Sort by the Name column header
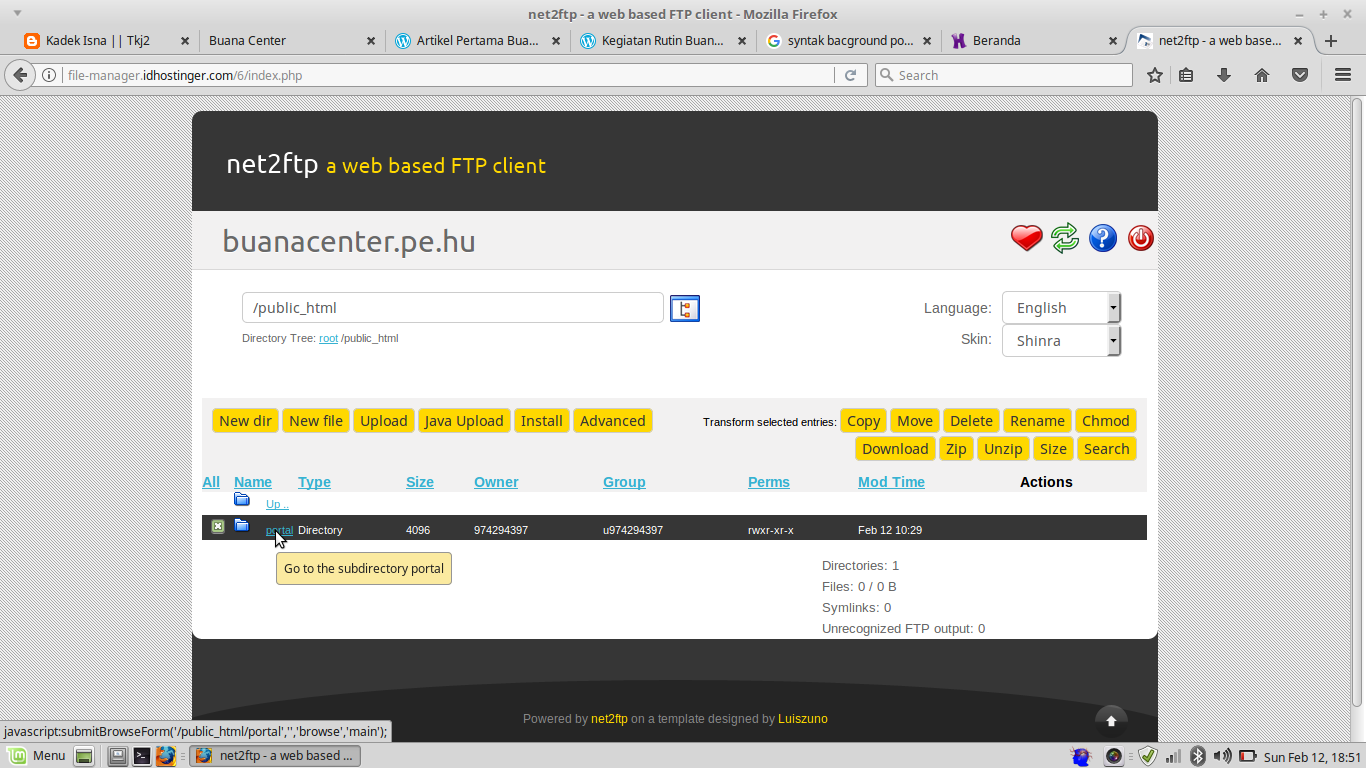 [253, 482]
